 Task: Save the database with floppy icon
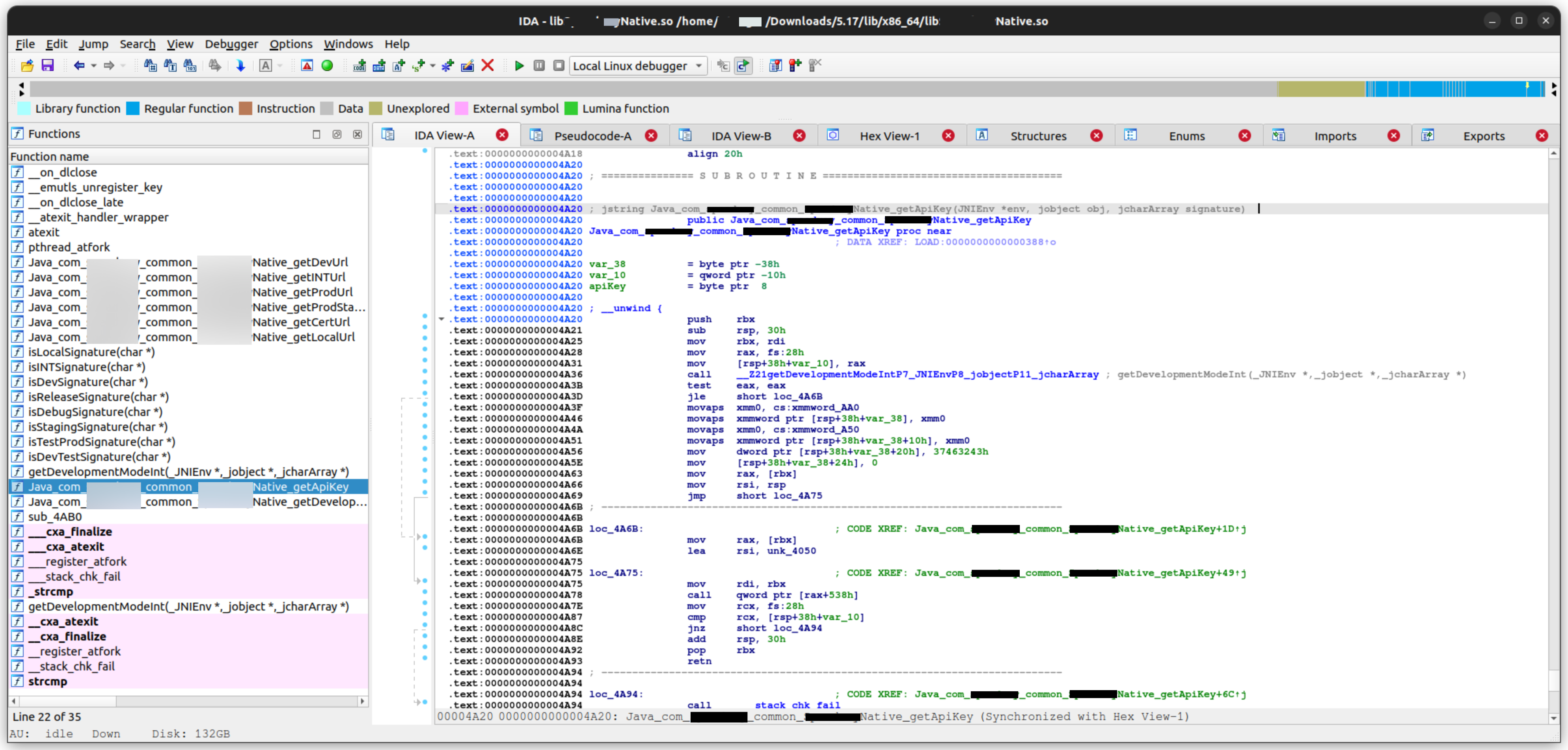[x=47, y=66]
